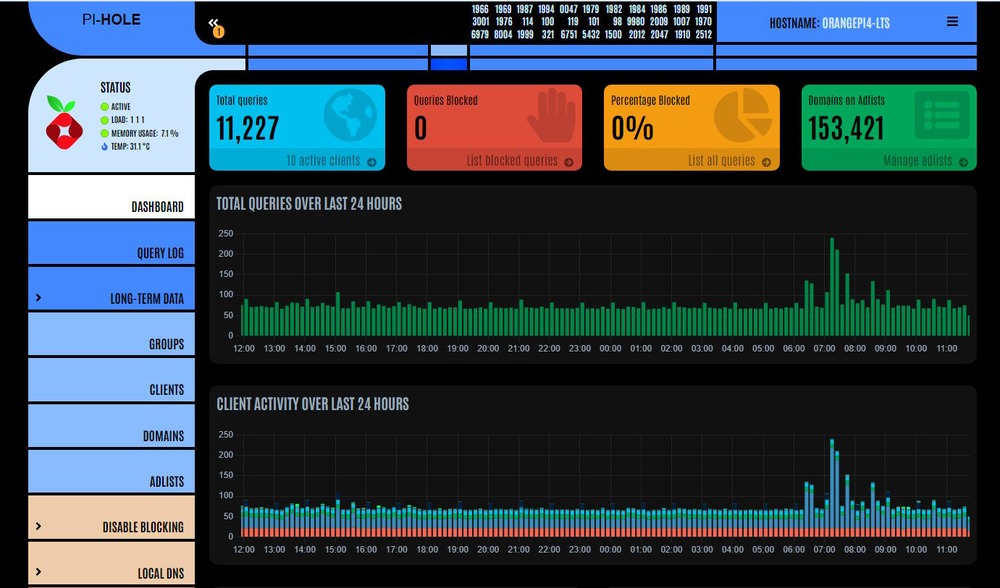This screenshot has width=1000, height=588.
Task: Click Total Queries Over Last 24 Hours heading
Action: coord(309,204)
